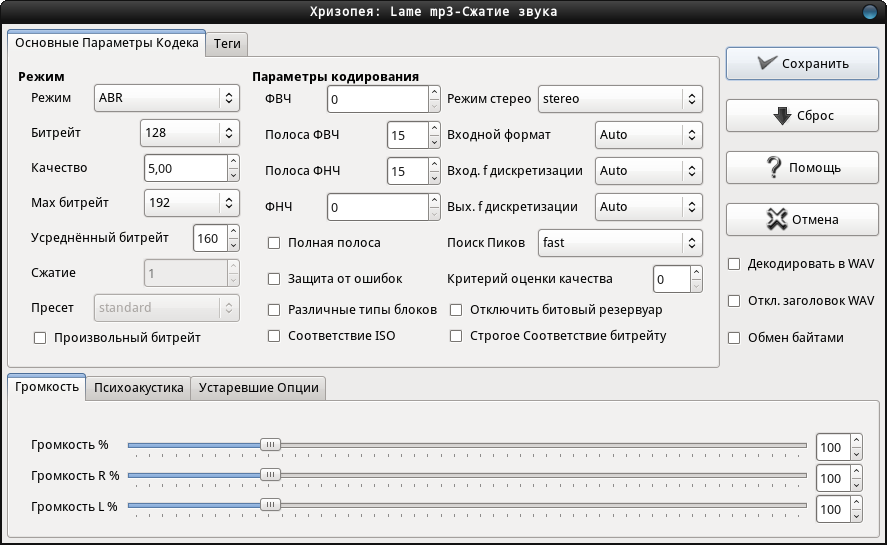Click the ФВЧ input field
The image size is (887, 545).
378,99
